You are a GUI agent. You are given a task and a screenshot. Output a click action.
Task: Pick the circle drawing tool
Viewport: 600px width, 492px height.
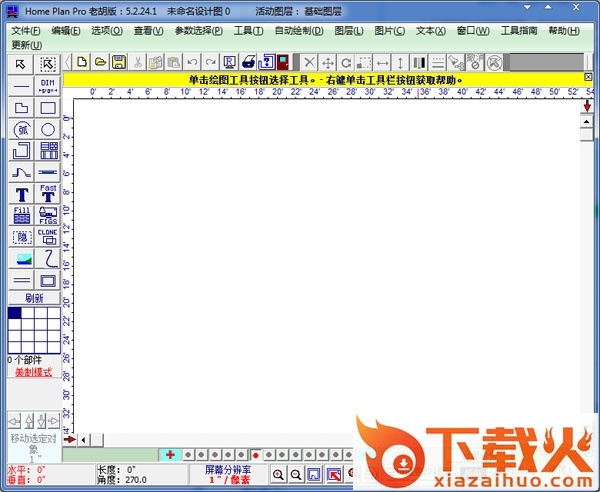coord(48,130)
